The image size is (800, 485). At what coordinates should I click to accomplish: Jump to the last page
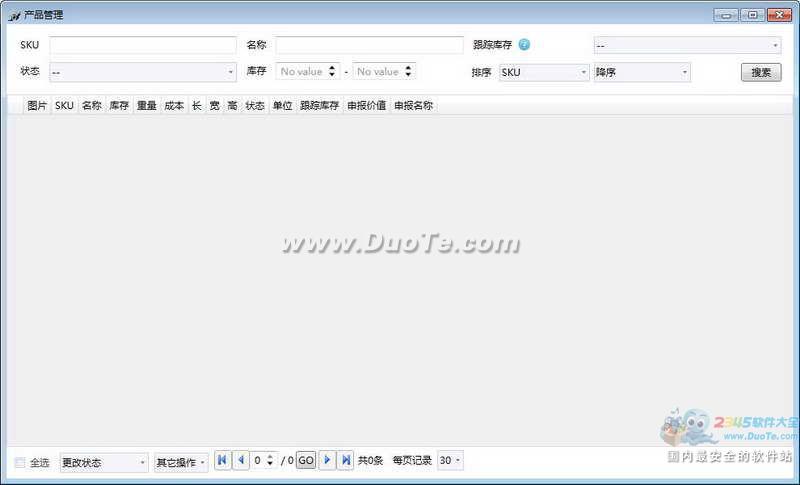pyautogui.click(x=346, y=460)
